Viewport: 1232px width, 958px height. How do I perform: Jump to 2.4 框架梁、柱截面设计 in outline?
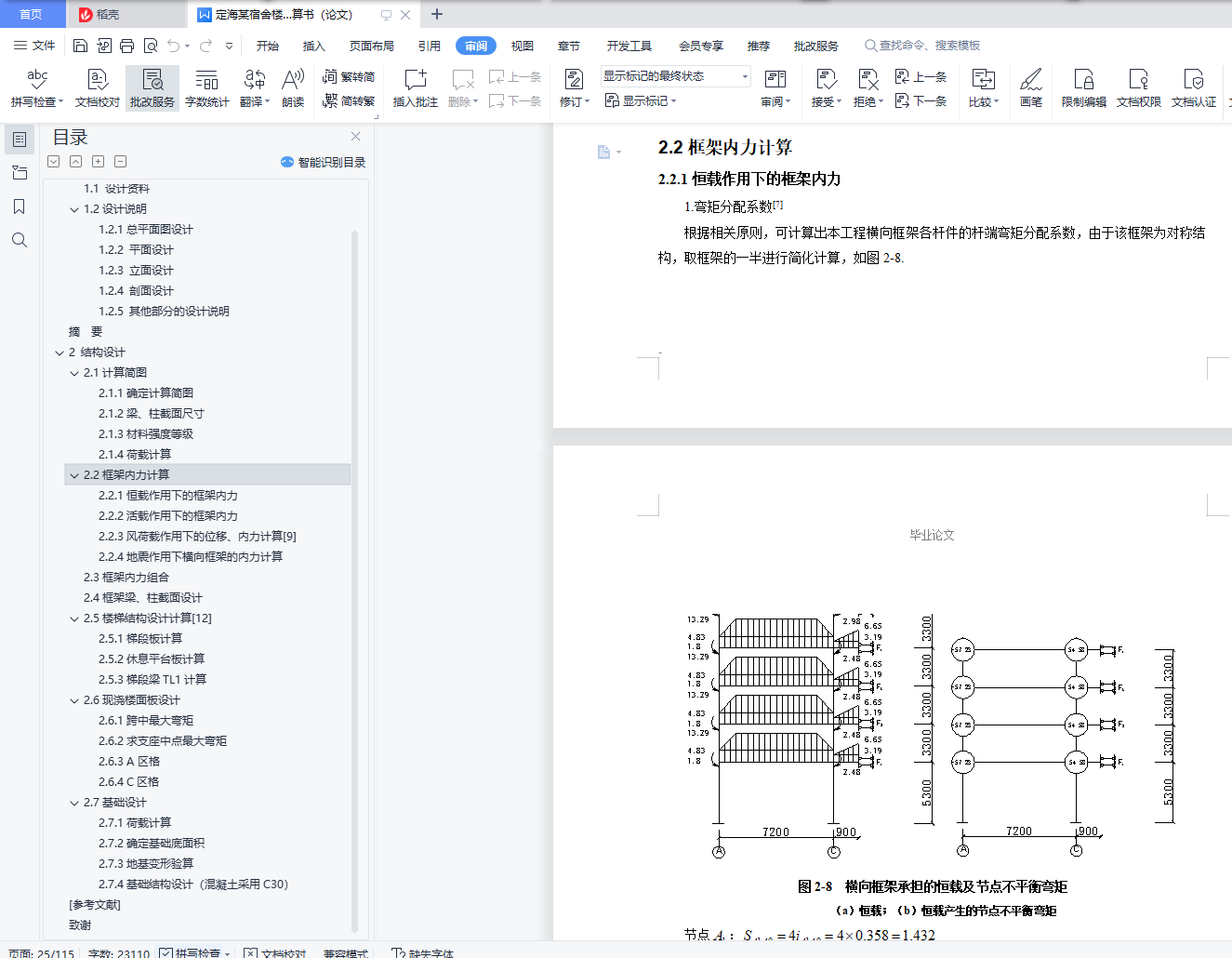point(143,598)
